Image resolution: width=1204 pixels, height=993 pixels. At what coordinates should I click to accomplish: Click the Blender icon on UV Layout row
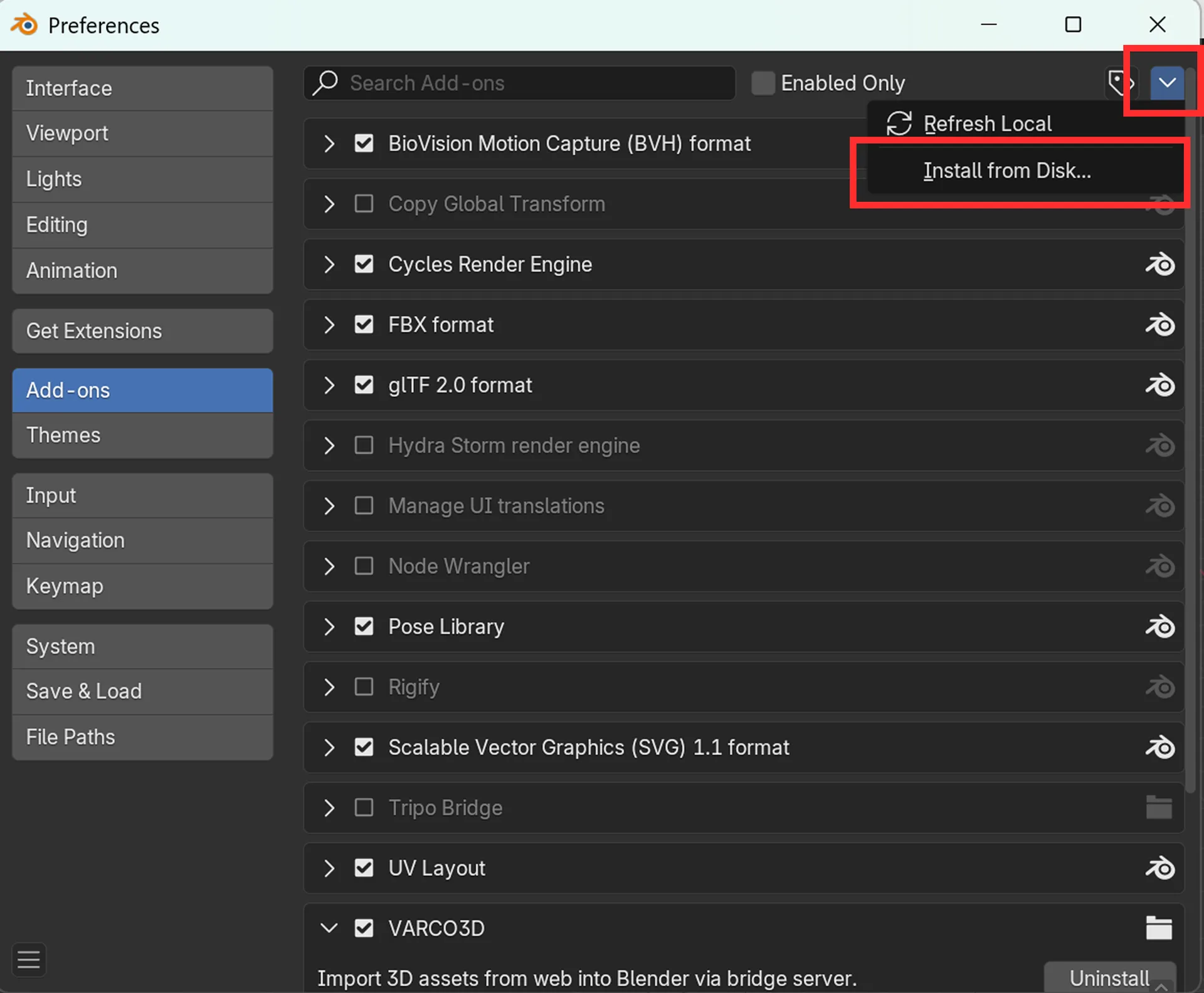click(x=1159, y=868)
